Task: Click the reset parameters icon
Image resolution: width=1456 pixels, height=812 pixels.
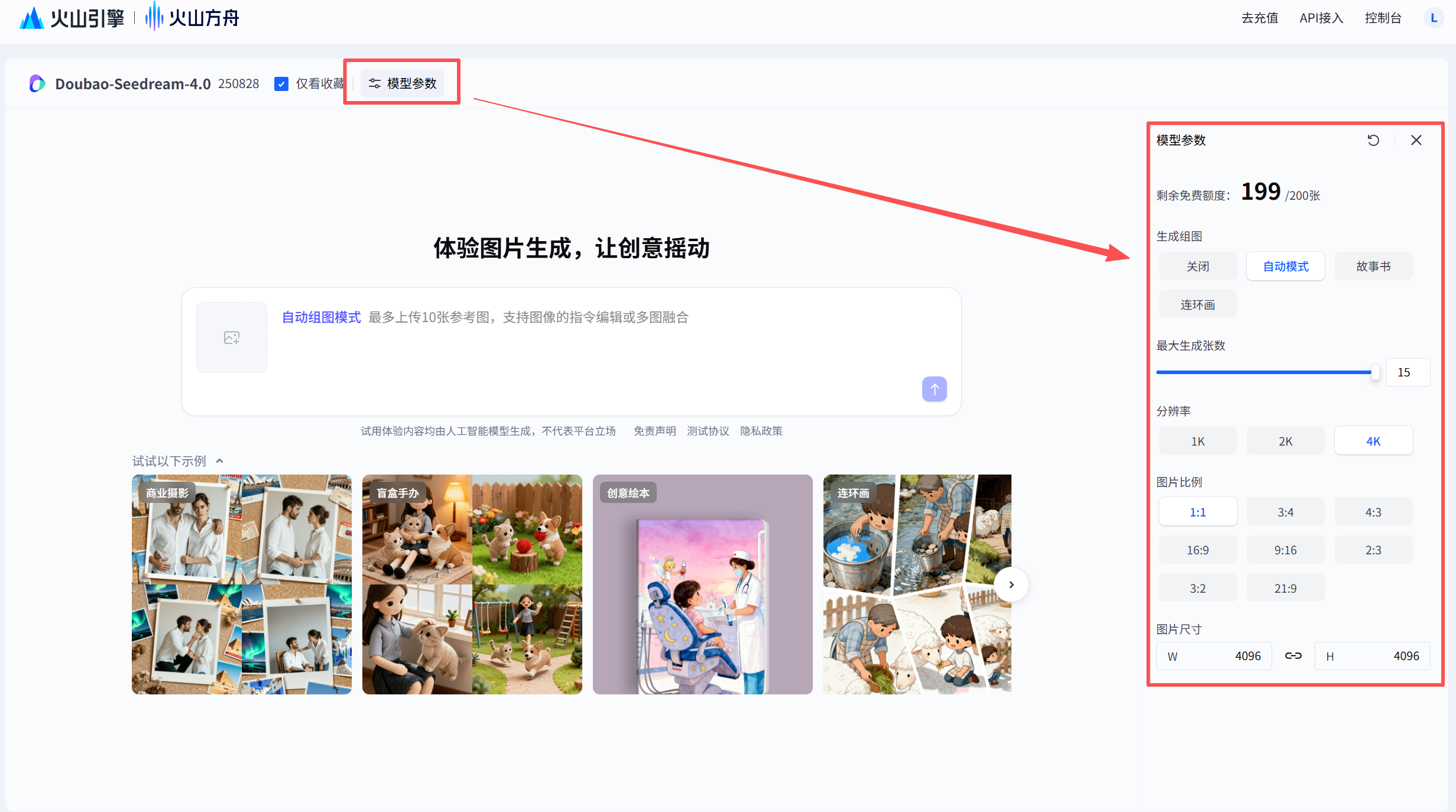Action: point(1373,140)
